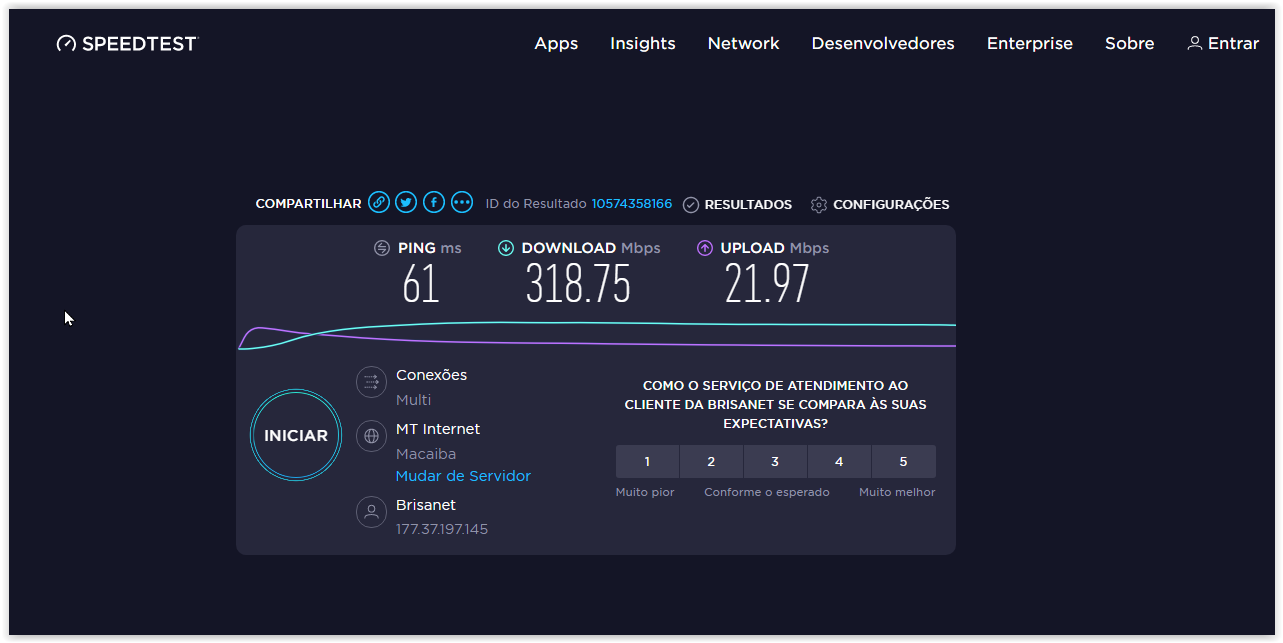Open the Sobre menu
The image size is (1283, 643).
pos(1130,43)
